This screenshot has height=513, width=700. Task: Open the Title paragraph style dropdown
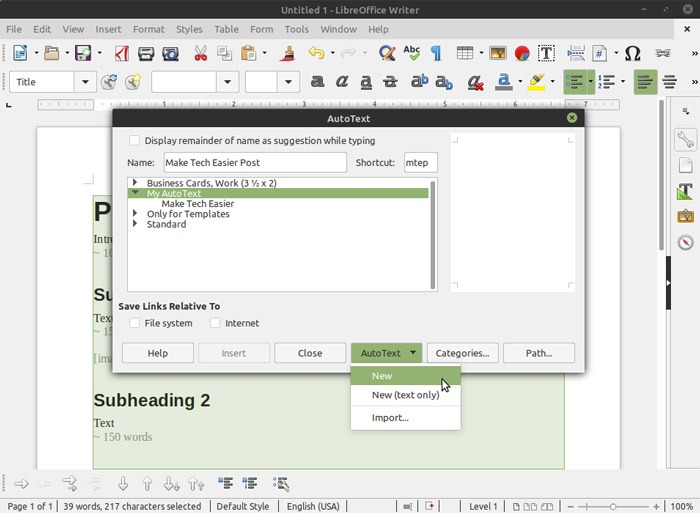click(x=85, y=82)
